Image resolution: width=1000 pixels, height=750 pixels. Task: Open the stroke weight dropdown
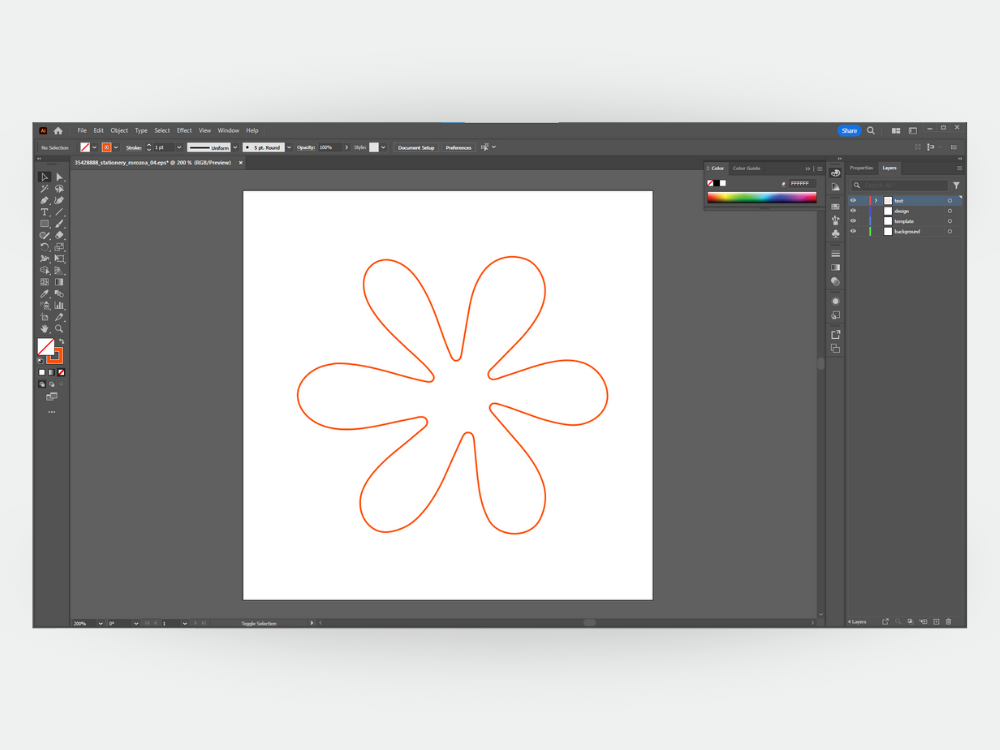(x=178, y=147)
